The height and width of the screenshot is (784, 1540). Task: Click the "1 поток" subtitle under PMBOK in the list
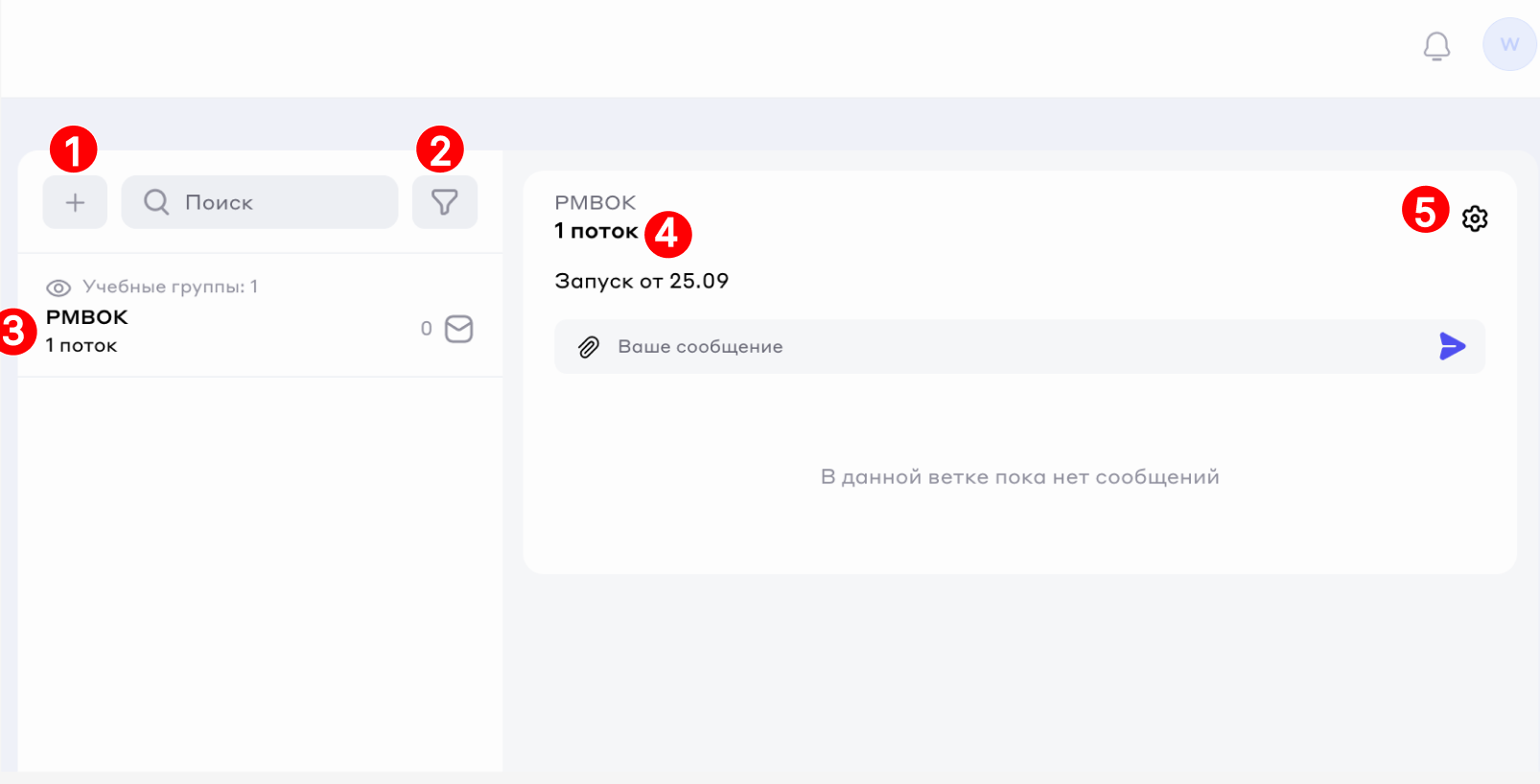click(82, 345)
